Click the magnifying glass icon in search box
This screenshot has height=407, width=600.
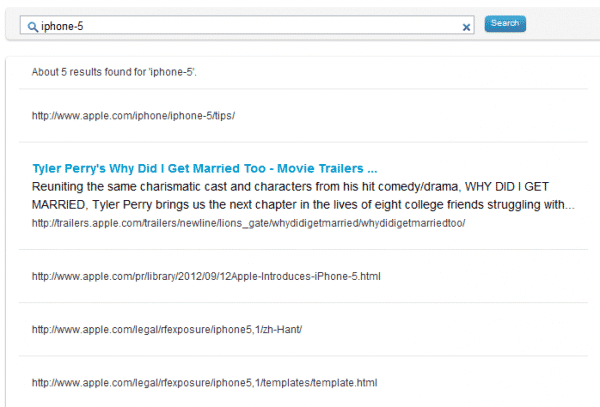tap(33, 26)
